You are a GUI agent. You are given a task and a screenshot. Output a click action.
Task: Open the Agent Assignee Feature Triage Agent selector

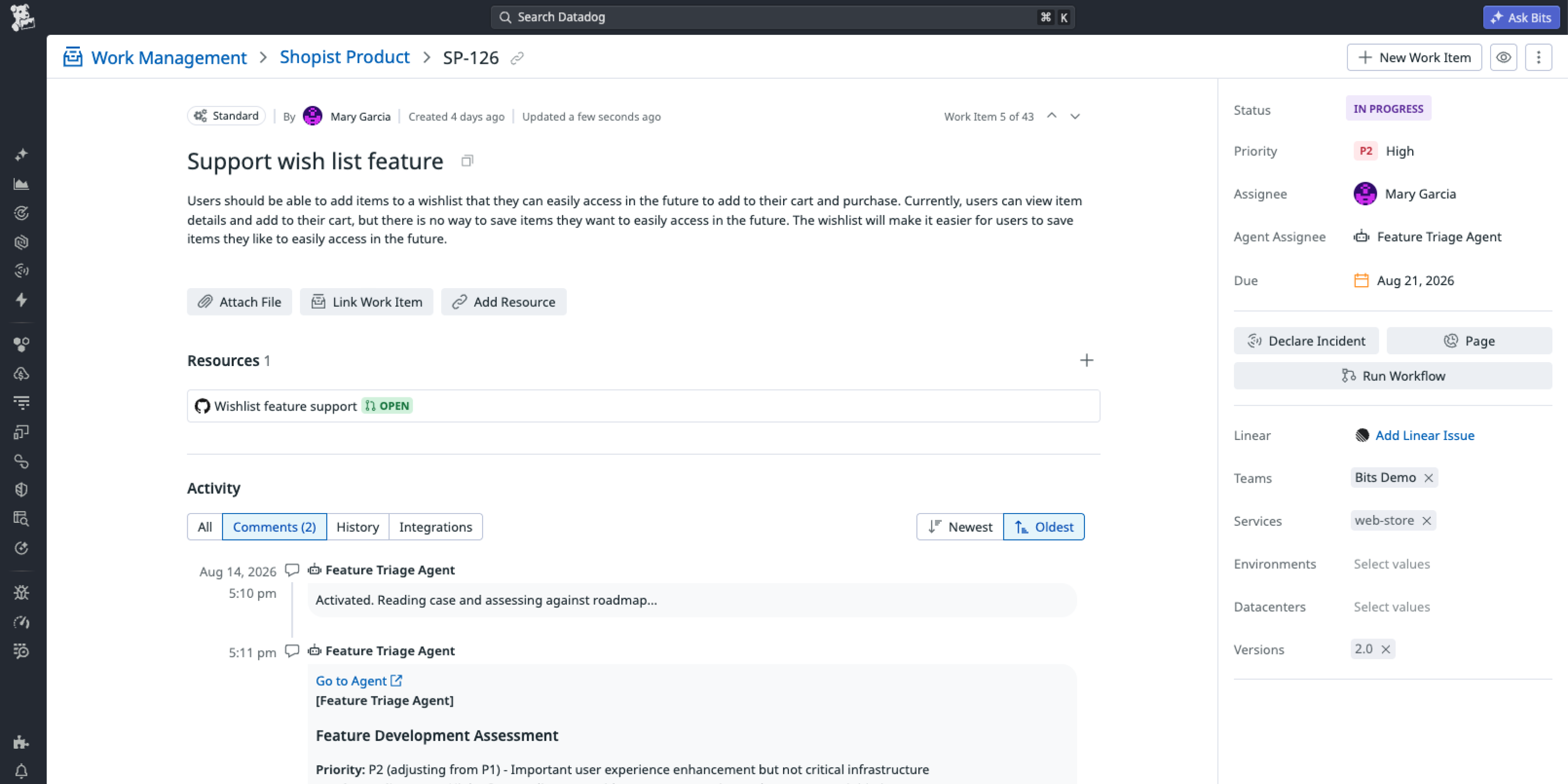click(1427, 237)
